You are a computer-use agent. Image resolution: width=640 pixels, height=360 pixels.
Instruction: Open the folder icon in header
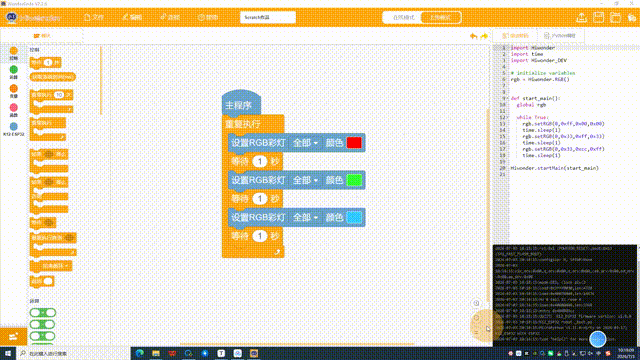615,18
